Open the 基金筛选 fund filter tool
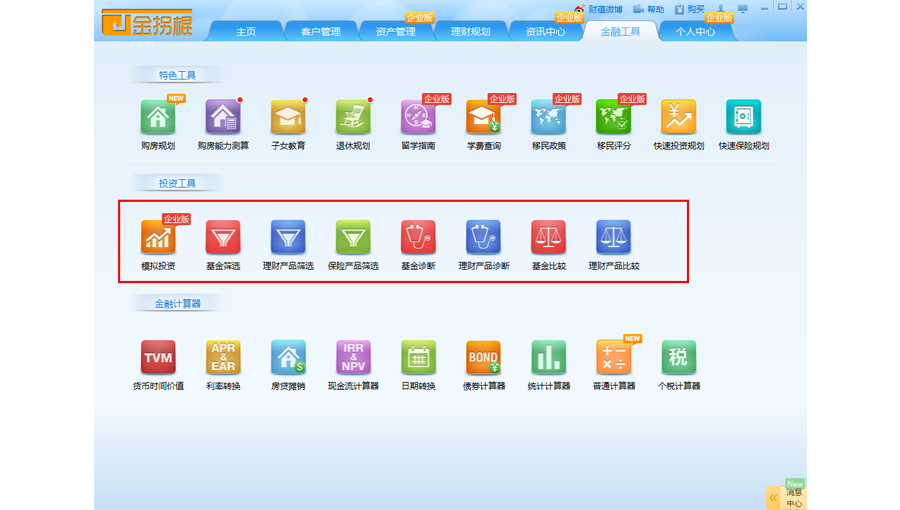Screen dimensions: 900x510 click(223, 238)
